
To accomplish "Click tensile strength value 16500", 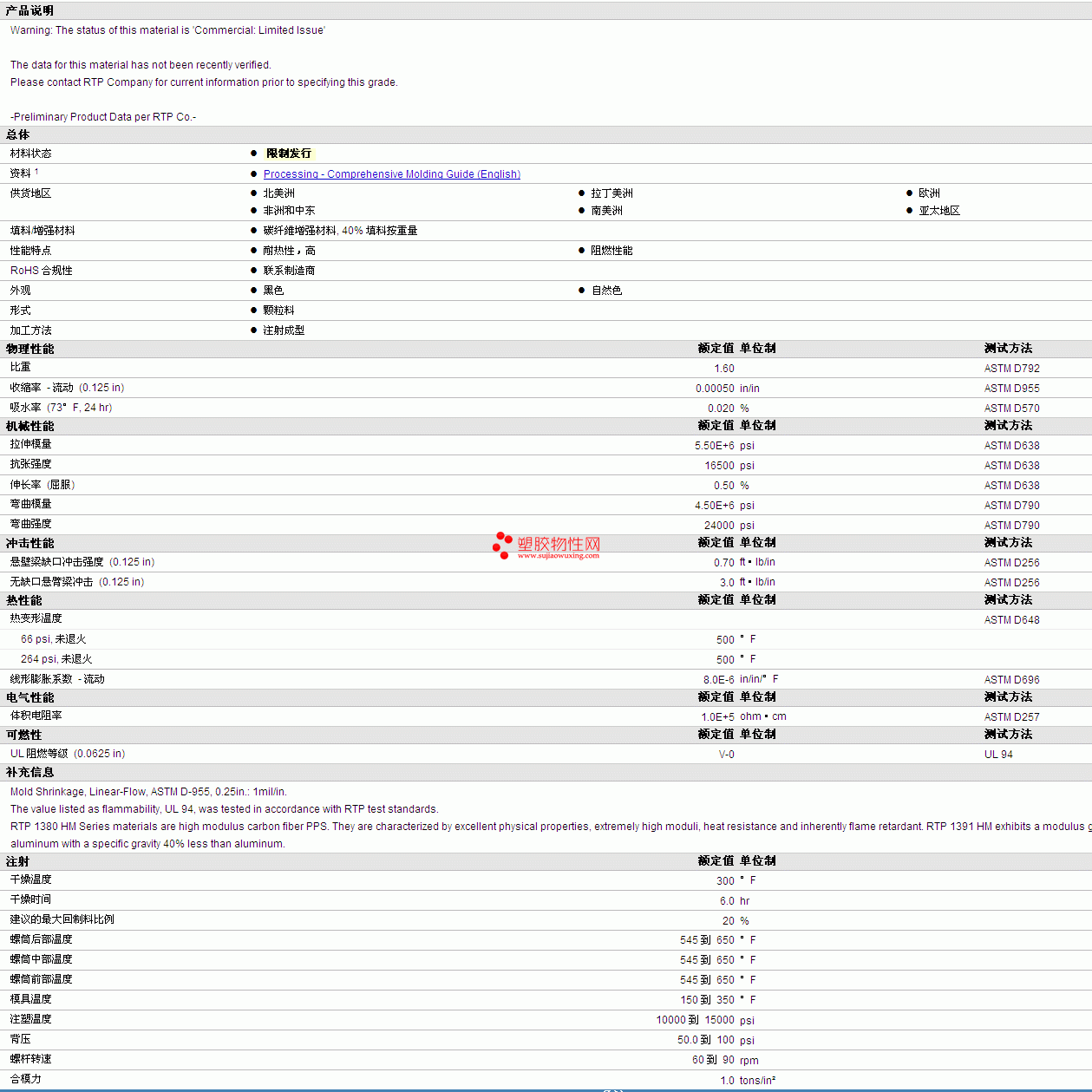I will 719,466.
